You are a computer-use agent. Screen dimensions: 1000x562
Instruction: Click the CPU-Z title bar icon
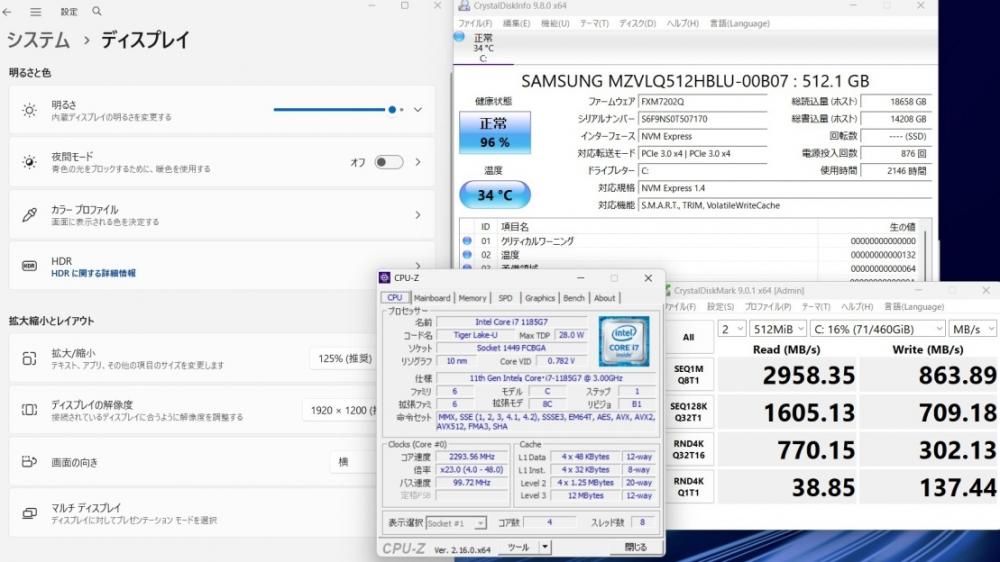pyautogui.click(x=384, y=277)
